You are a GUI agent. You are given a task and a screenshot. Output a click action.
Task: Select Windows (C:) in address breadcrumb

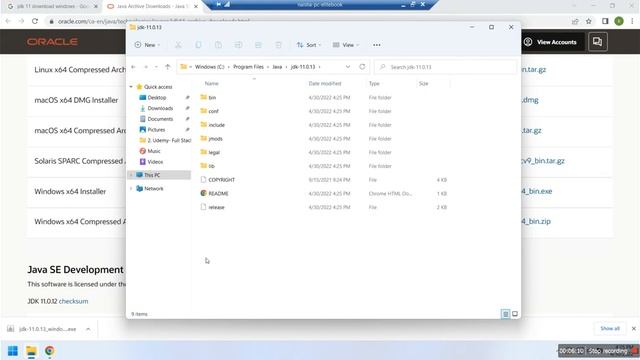coord(209,67)
